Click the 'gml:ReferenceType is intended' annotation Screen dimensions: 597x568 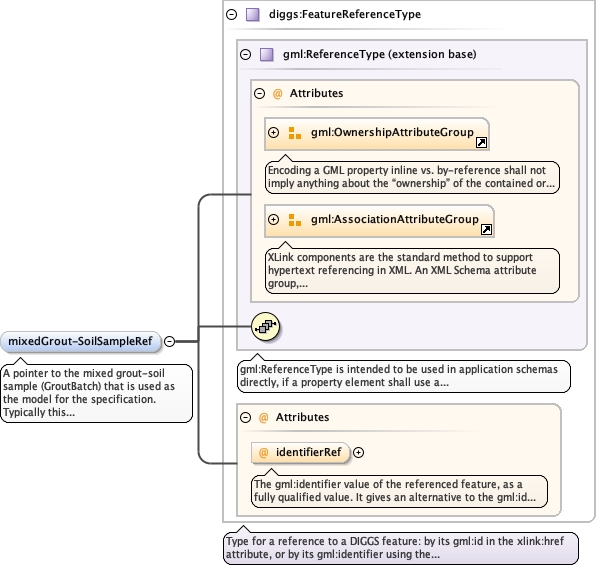click(404, 376)
